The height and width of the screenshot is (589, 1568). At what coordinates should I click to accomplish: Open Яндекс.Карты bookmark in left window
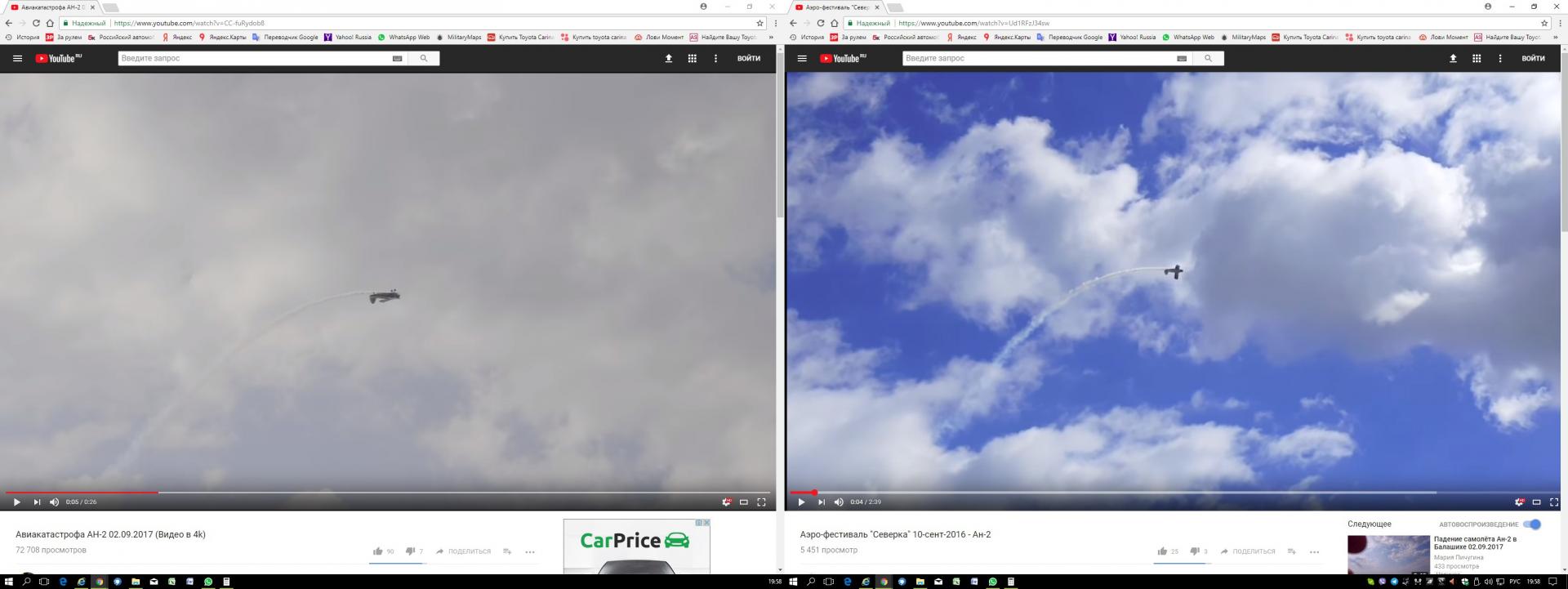pyautogui.click(x=222, y=38)
